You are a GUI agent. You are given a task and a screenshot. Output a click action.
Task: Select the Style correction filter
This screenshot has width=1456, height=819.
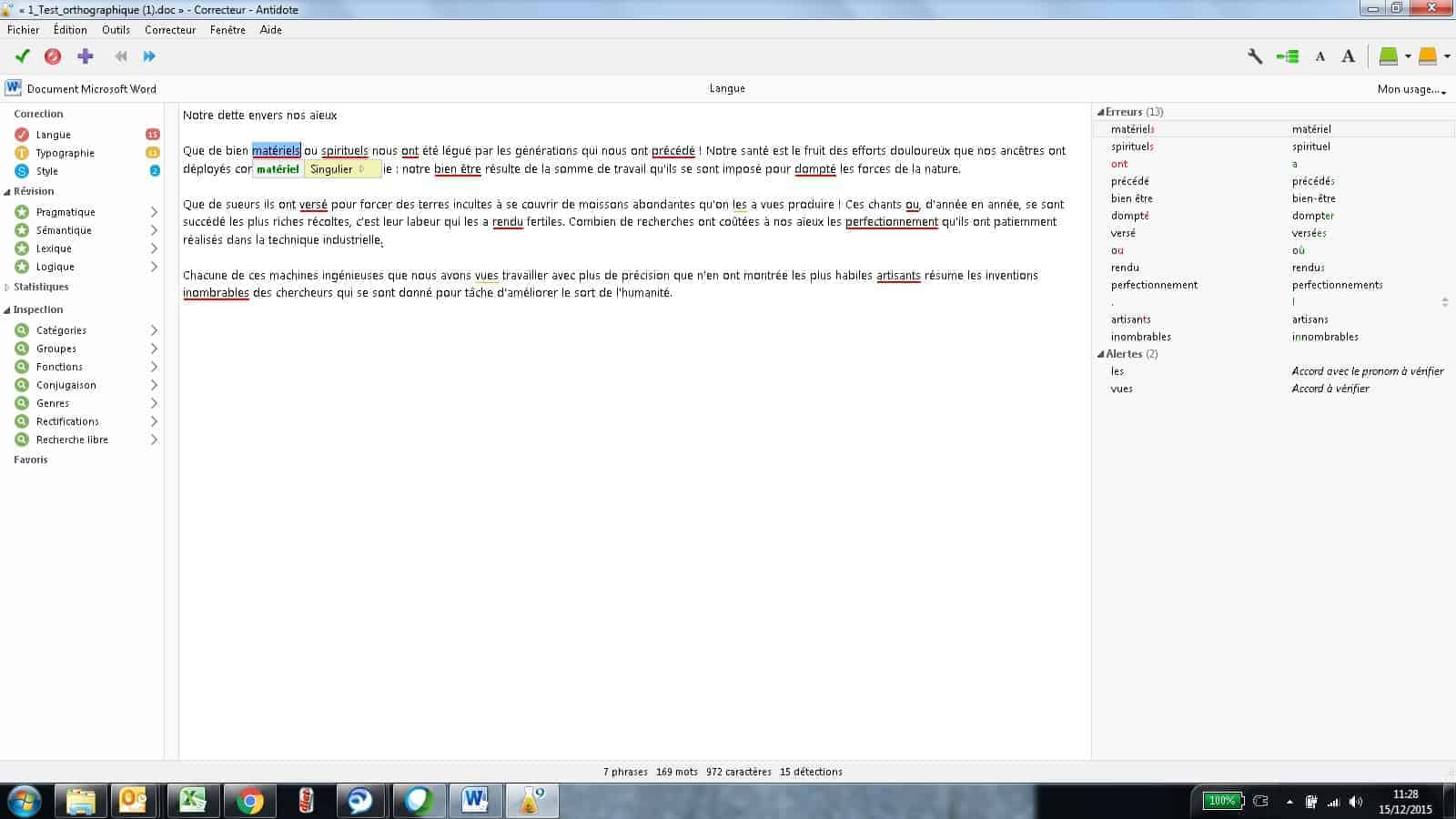46,171
